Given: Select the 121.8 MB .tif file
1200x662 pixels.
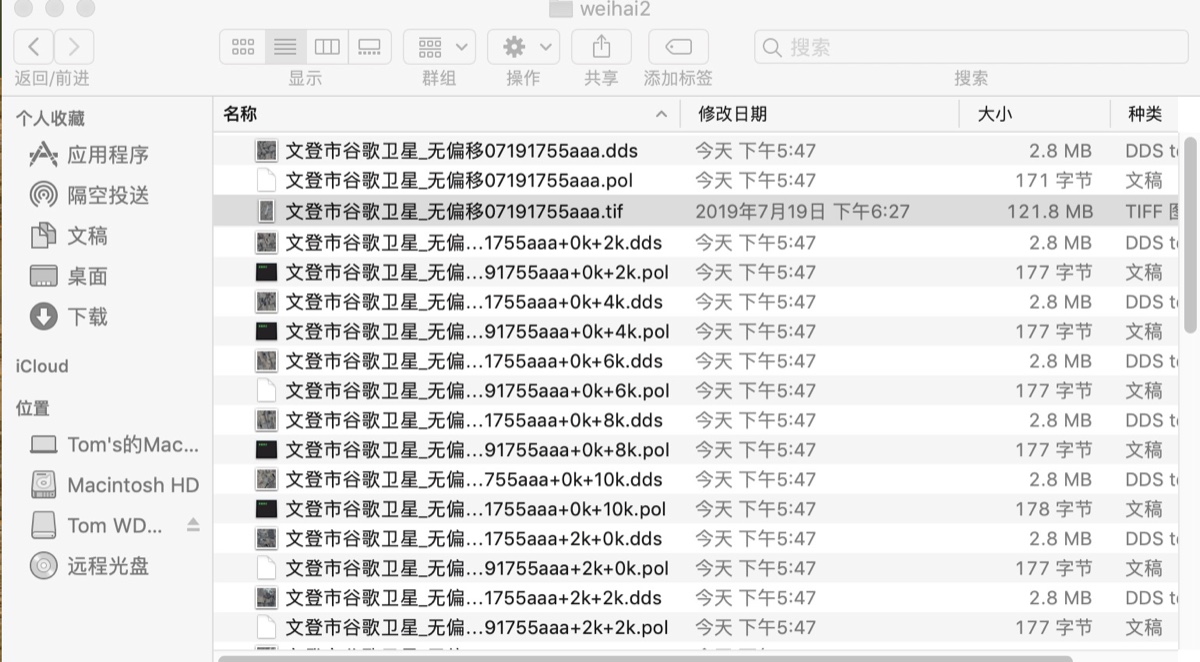Looking at the screenshot, I should tap(454, 212).
